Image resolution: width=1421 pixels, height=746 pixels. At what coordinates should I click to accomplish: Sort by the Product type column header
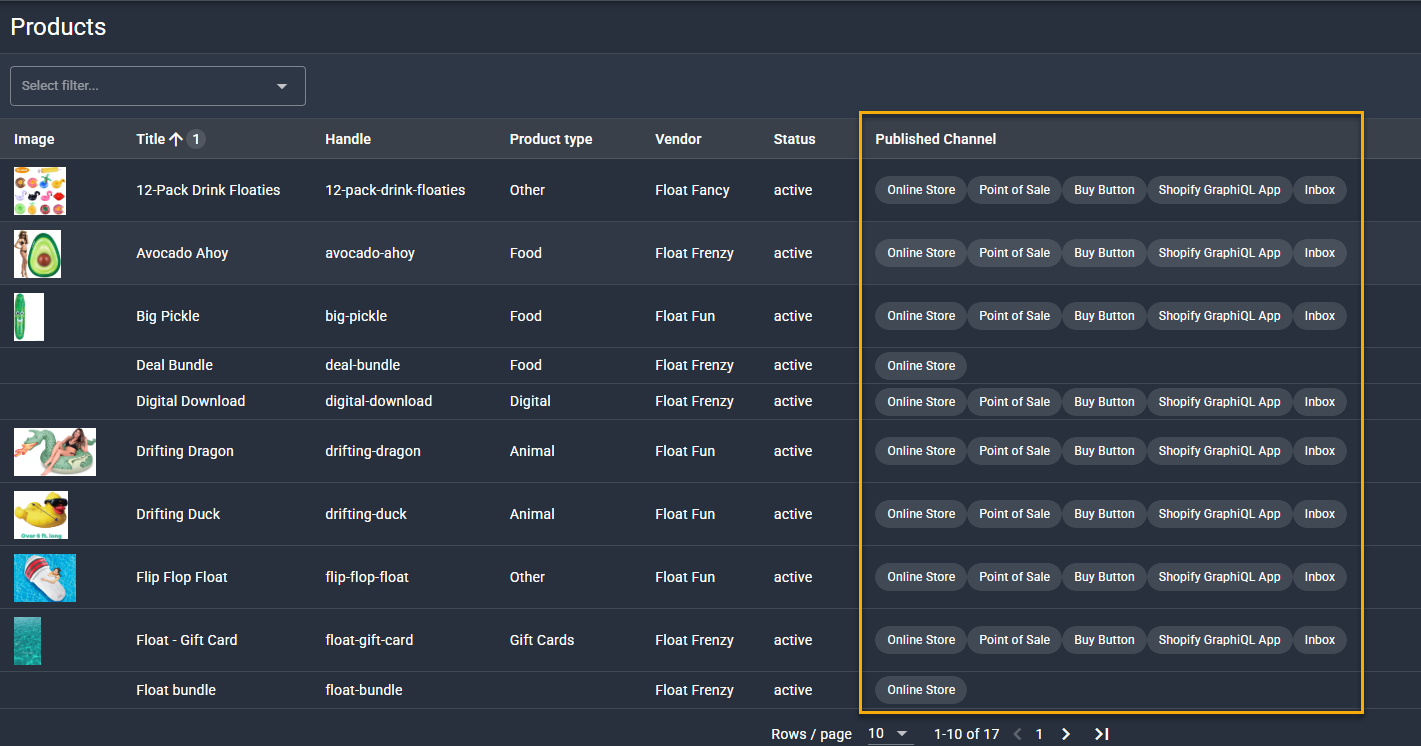[x=550, y=140]
